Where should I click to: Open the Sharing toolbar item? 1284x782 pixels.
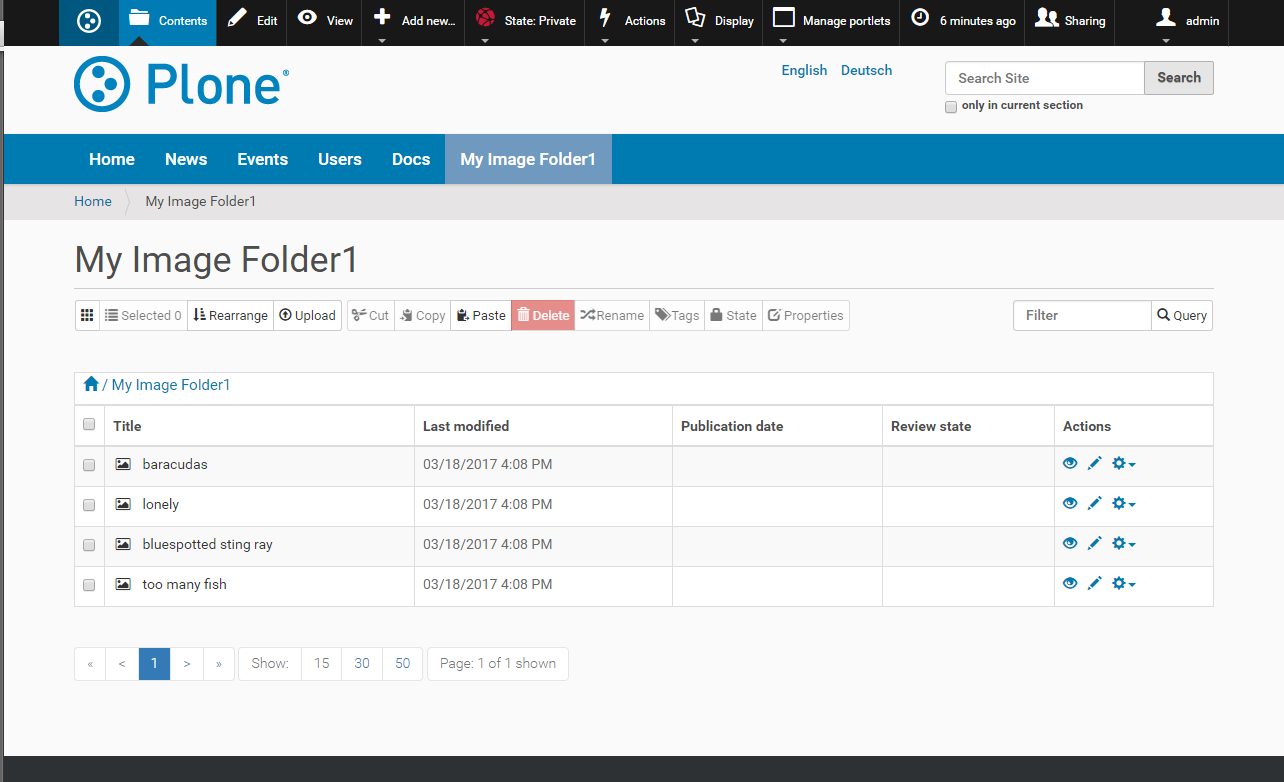point(1070,21)
